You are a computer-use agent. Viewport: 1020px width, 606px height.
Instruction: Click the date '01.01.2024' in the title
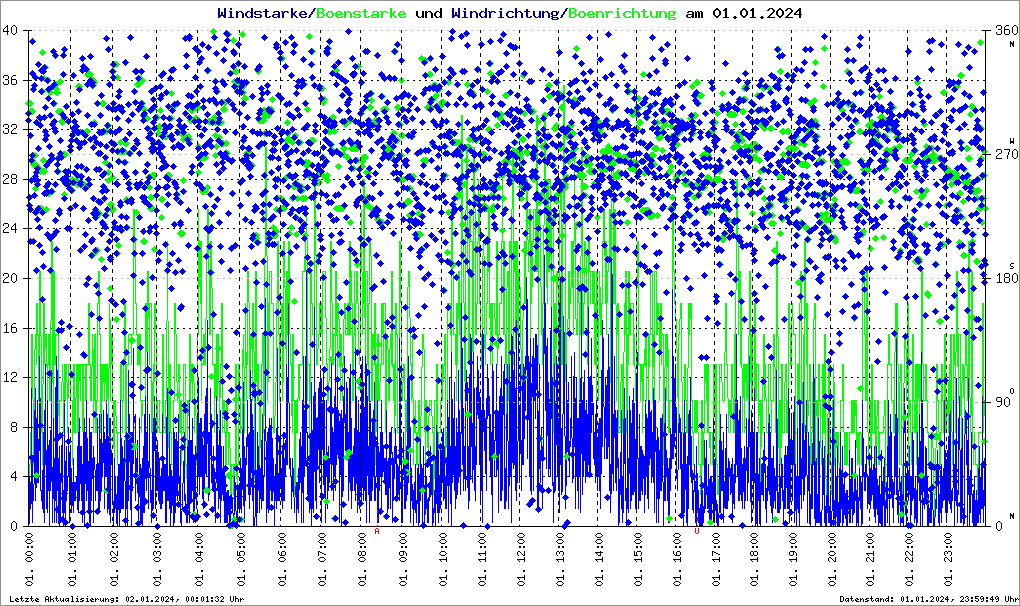pos(757,13)
